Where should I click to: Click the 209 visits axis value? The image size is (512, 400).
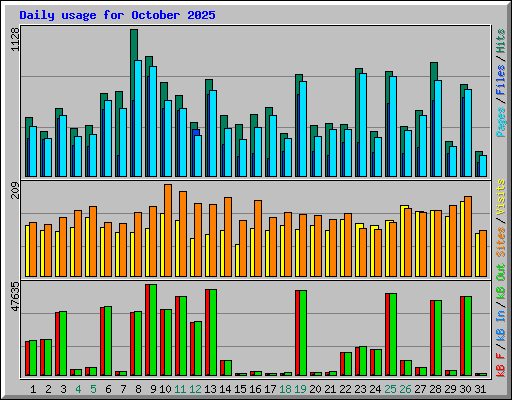15,190
